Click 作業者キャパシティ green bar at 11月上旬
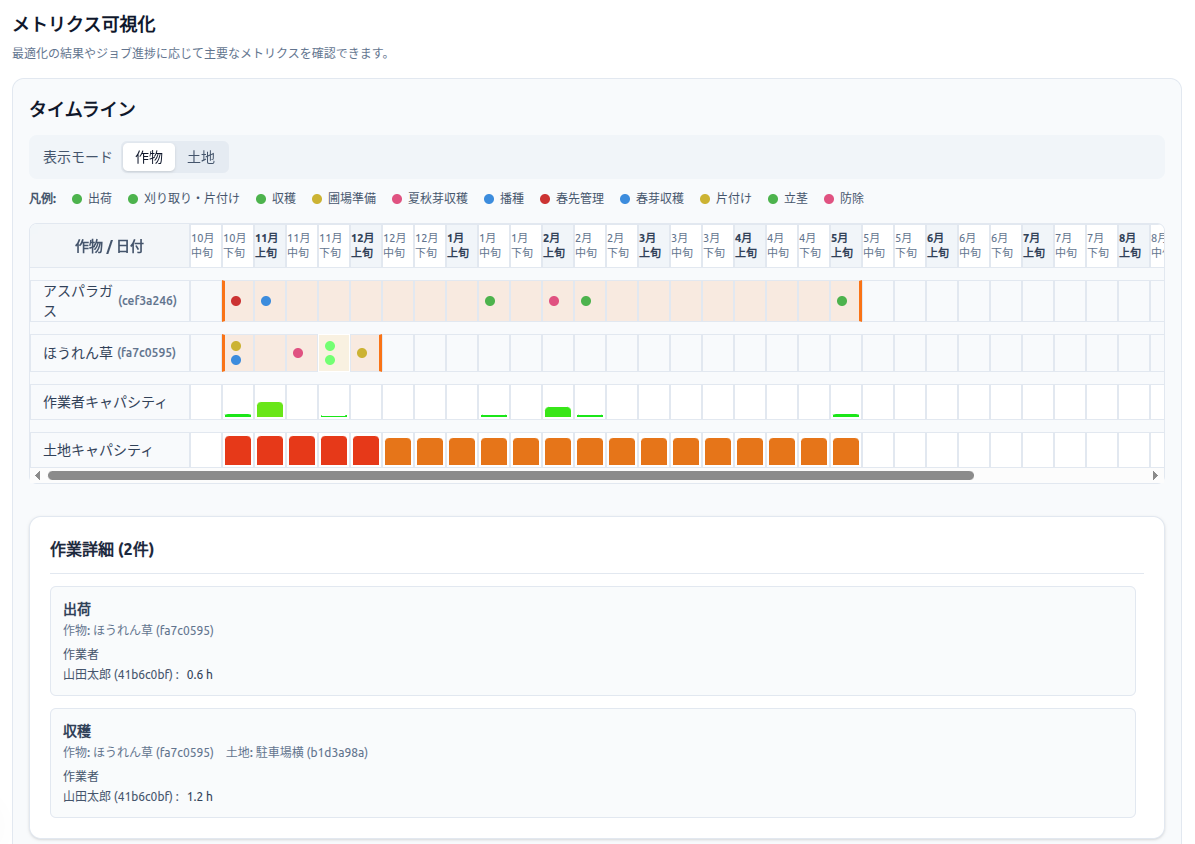 pos(270,410)
